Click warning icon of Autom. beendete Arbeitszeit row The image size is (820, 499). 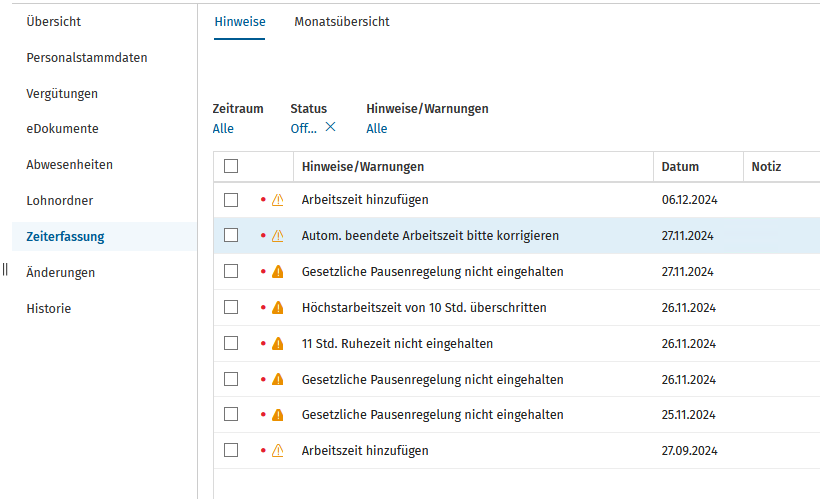tap(278, 236)
